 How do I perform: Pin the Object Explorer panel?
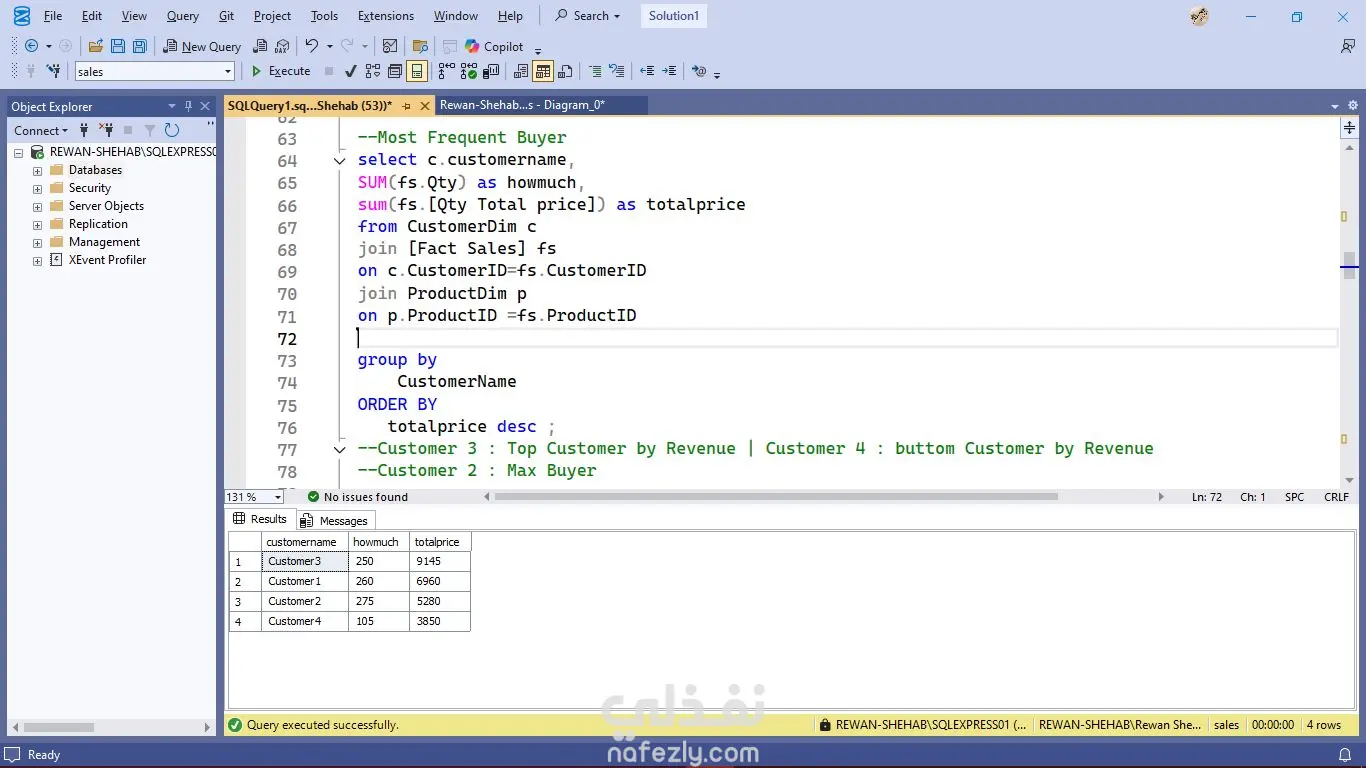pos(188,106)
